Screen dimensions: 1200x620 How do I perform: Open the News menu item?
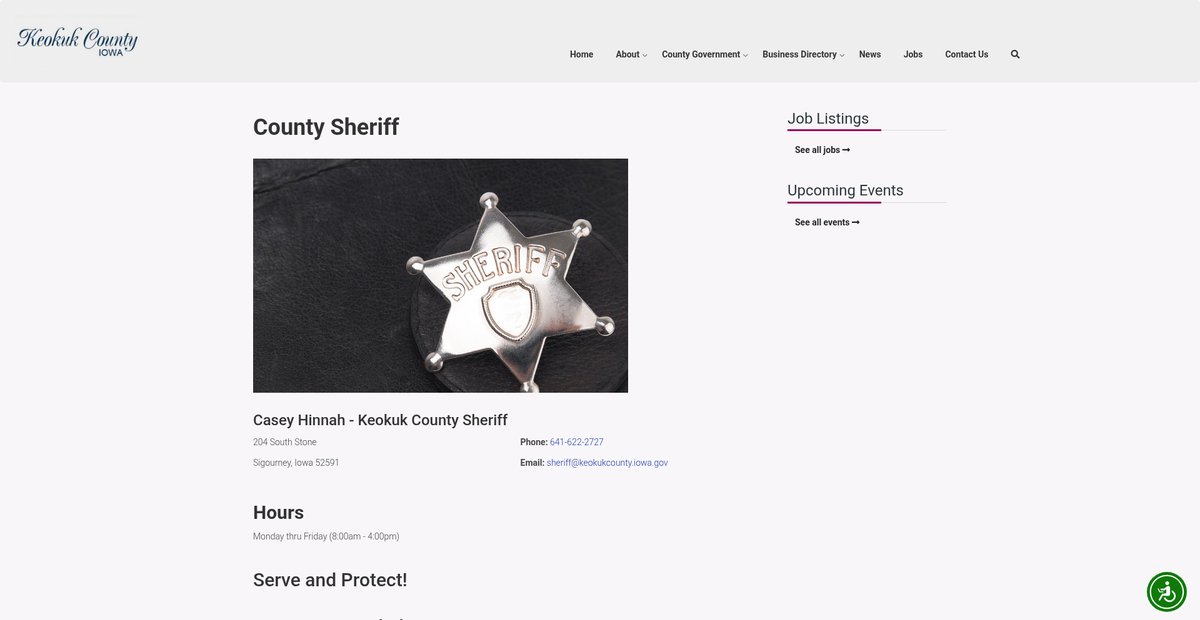coord(870,54)
